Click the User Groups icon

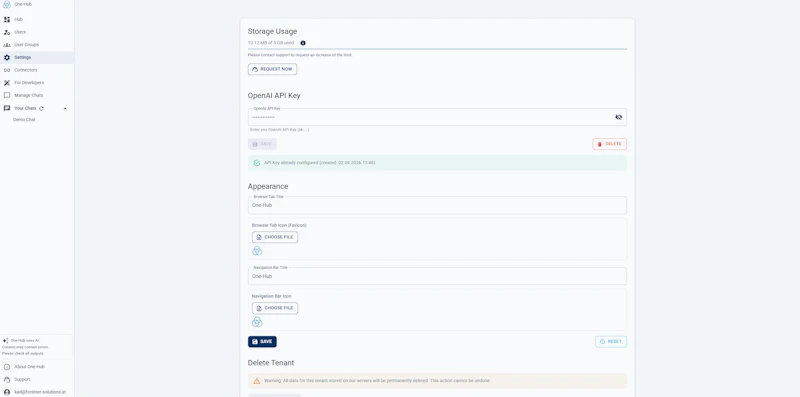[7, 45]
